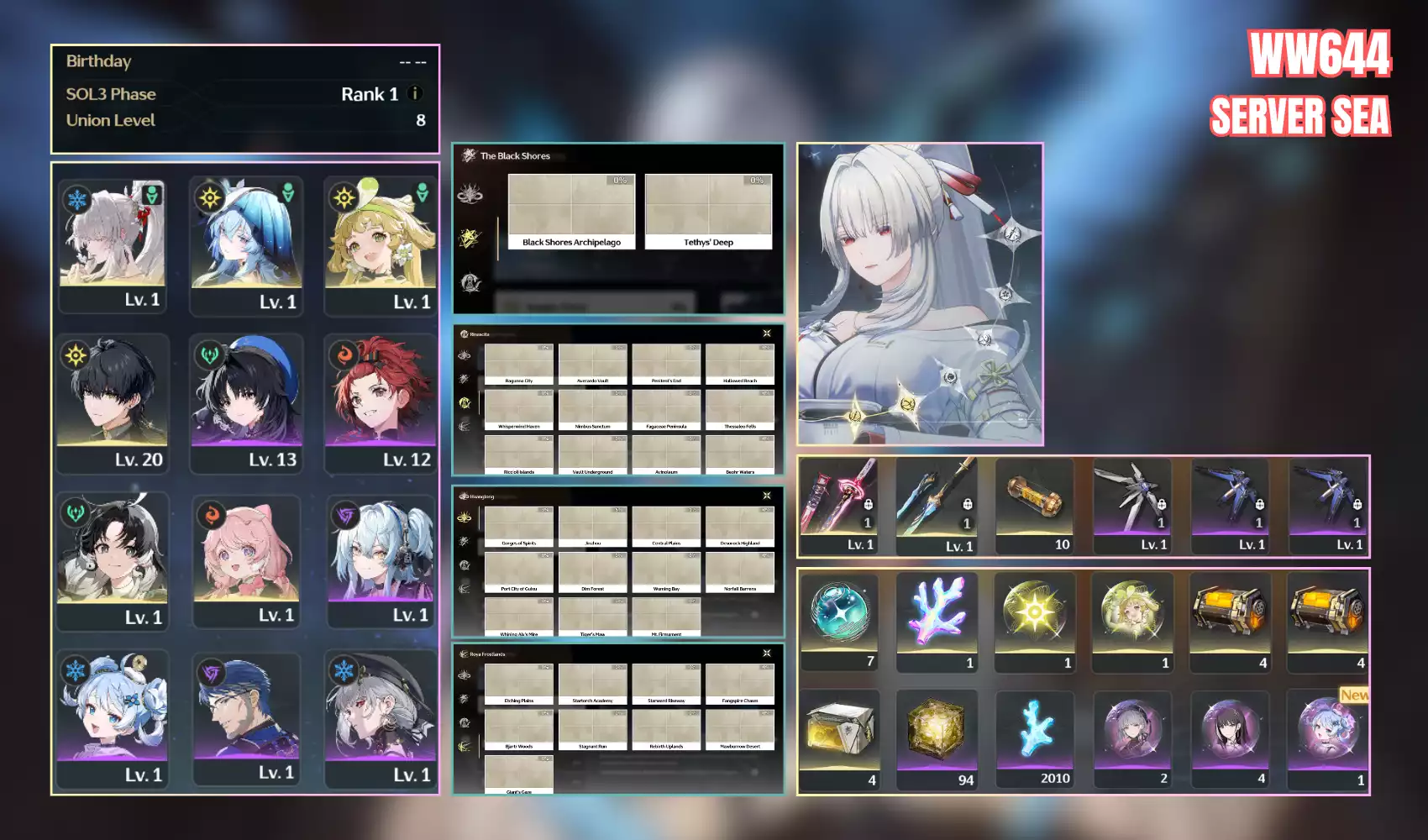Open the Norfall Barrens map
1428x840 pixels.
point(739,572)
